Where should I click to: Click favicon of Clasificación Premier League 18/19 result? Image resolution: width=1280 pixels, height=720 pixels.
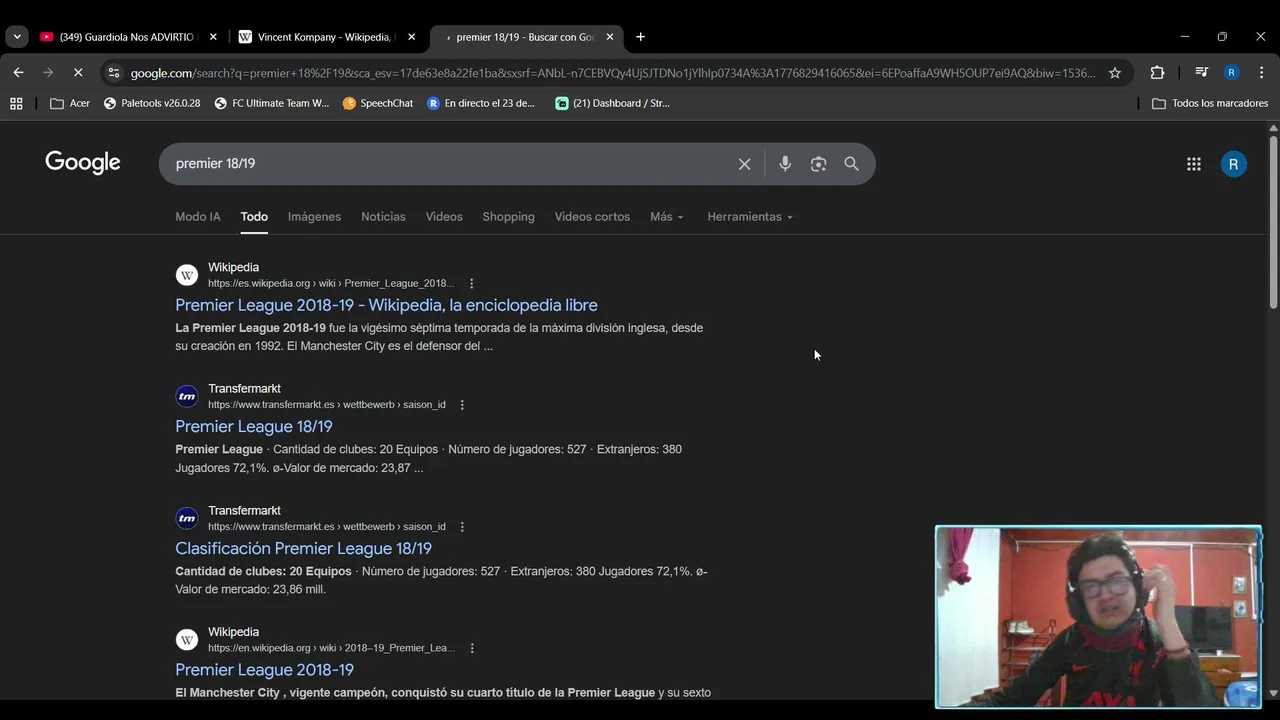pyautogui.click(x=187, y=518)
